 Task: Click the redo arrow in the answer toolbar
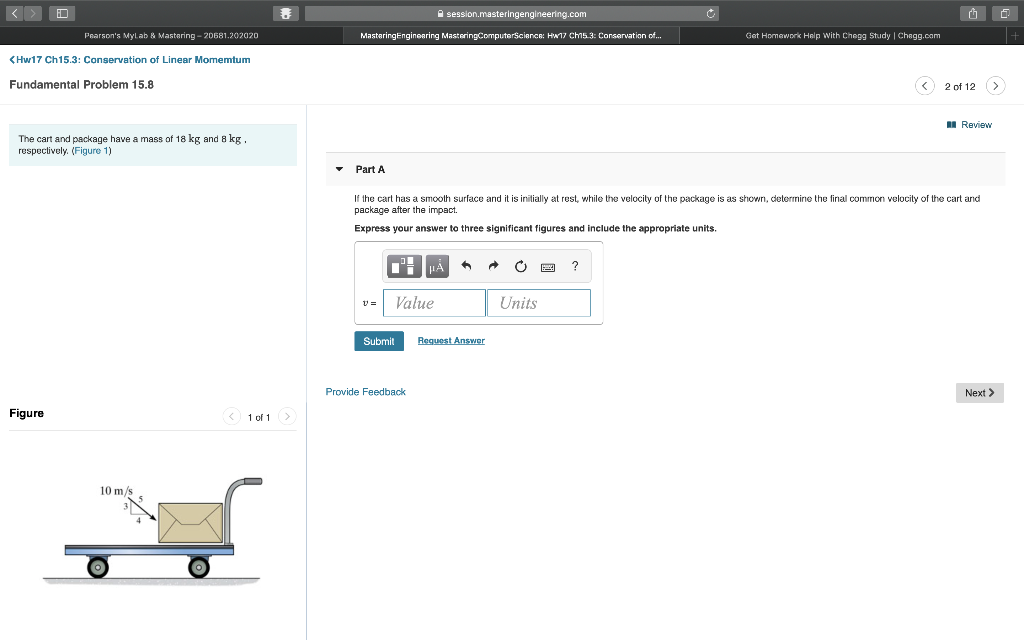pos(492,266)
